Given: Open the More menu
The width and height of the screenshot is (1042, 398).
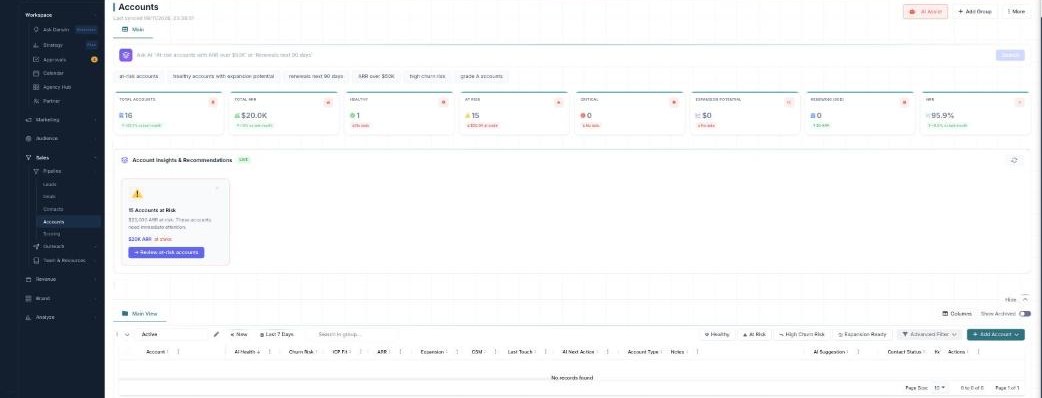Looking at the screenshot, I should pyautogui.click(x=1016, y=11).
